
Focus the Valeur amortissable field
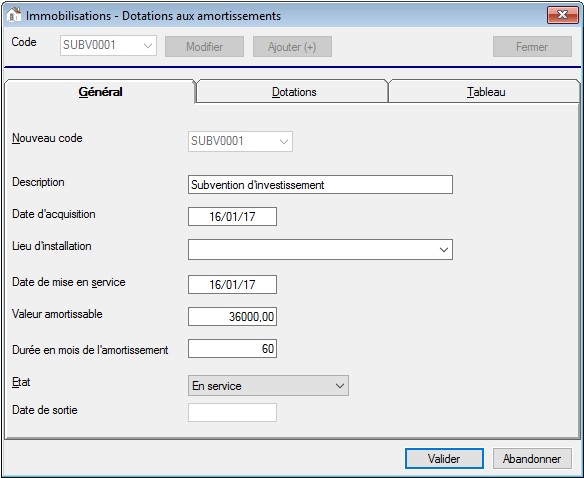click(232, 317)
